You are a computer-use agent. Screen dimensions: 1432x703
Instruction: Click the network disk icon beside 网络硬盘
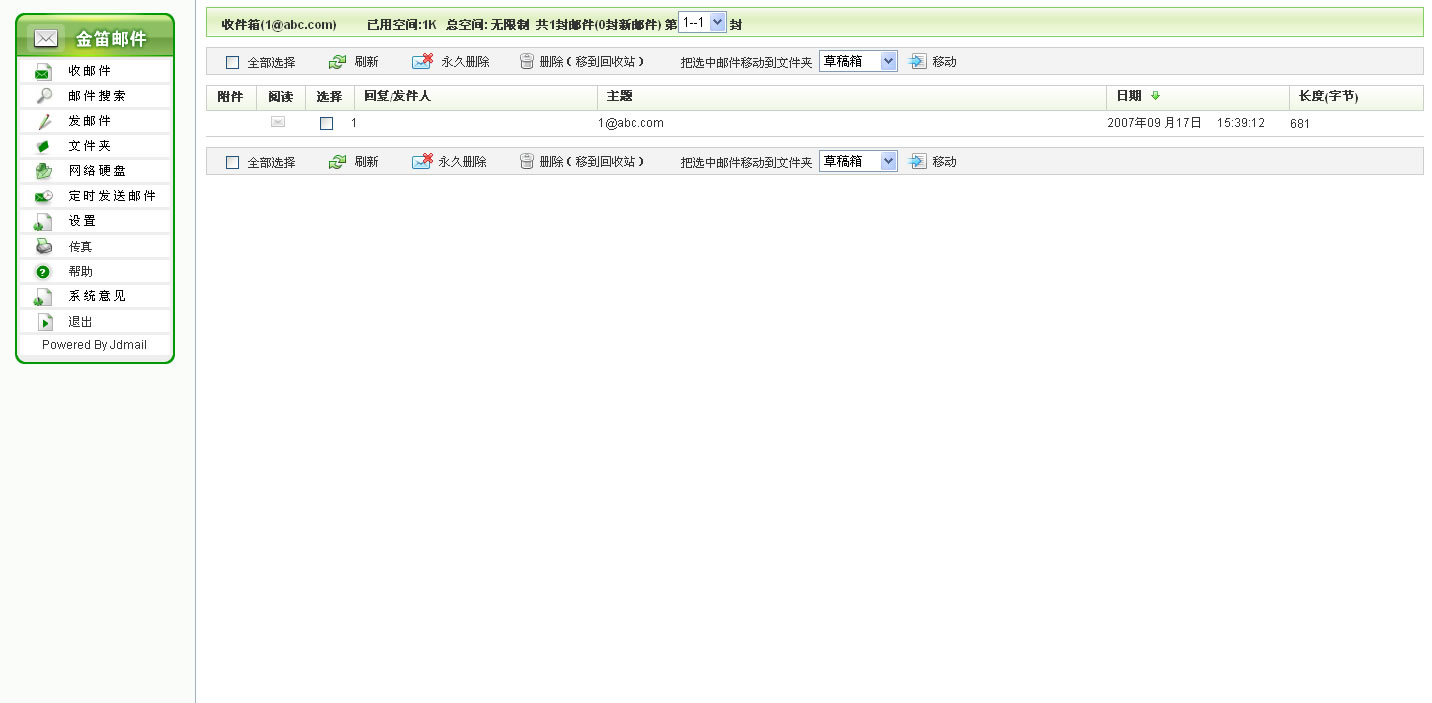click(x=44, y=171)
